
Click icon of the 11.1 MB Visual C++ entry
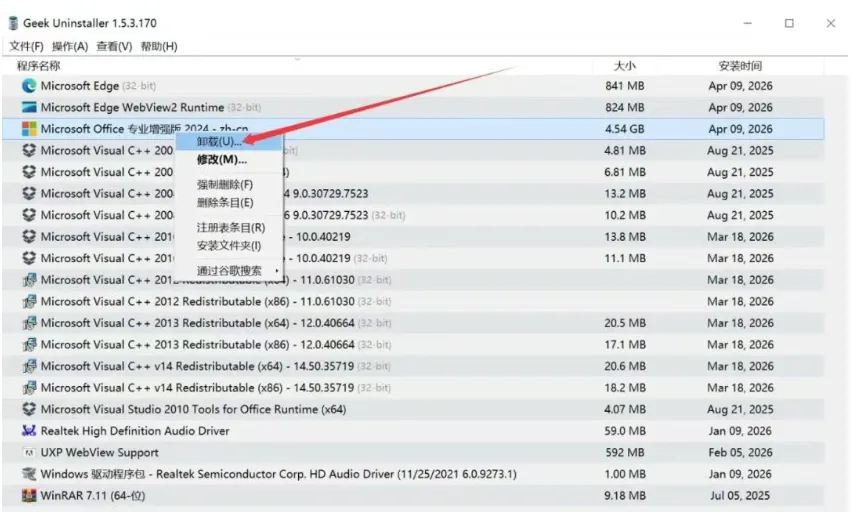[29, 258]
